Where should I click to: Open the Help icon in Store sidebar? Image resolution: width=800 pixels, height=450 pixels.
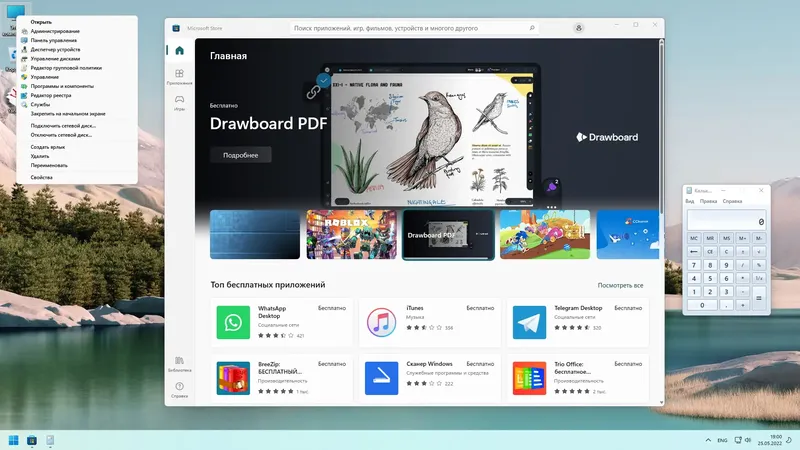[180, 389]
